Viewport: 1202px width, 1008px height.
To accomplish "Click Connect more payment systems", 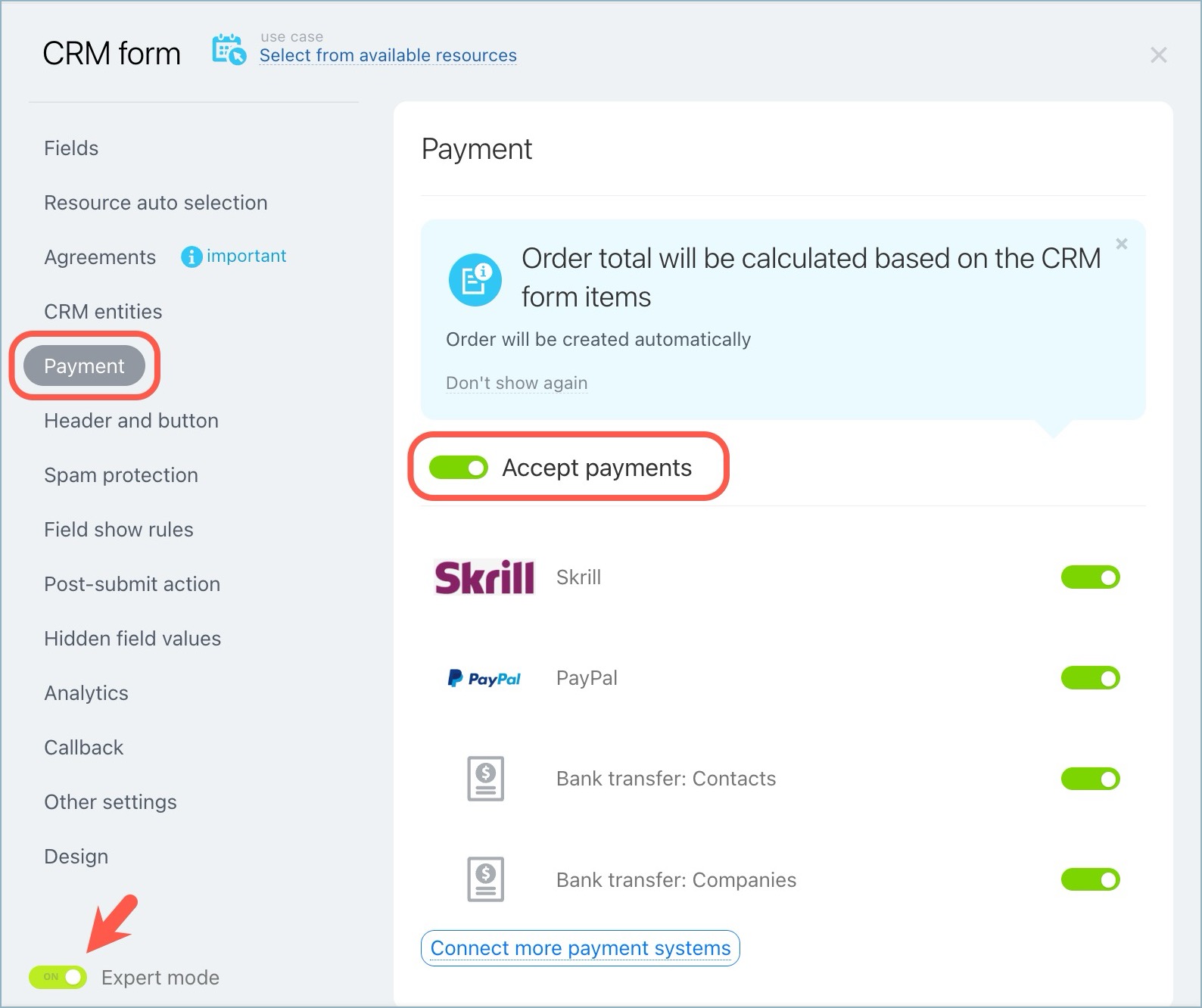I will pos(580,948).
